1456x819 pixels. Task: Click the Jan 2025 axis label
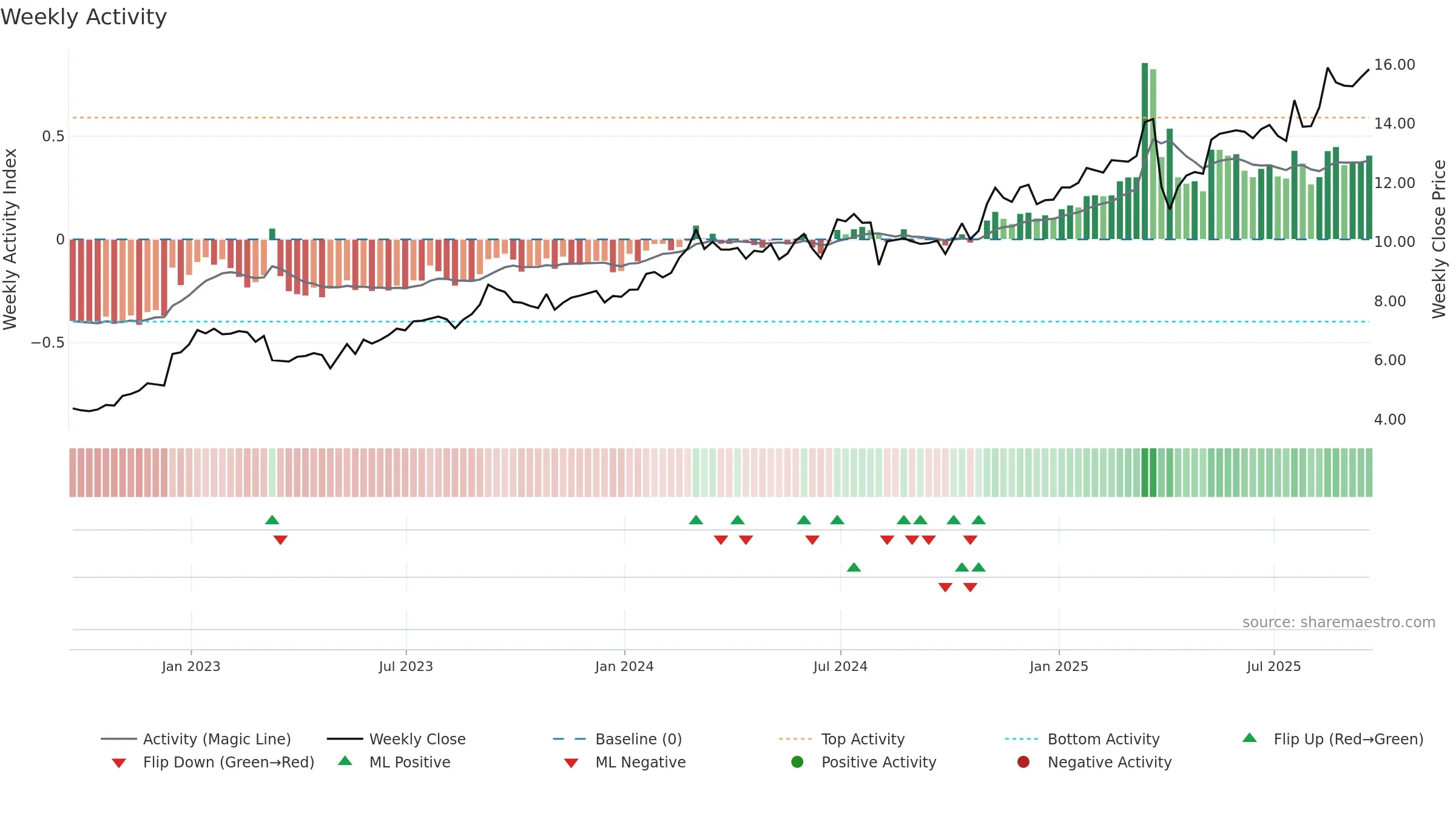pyautogui.click(x=1059, y=666)
